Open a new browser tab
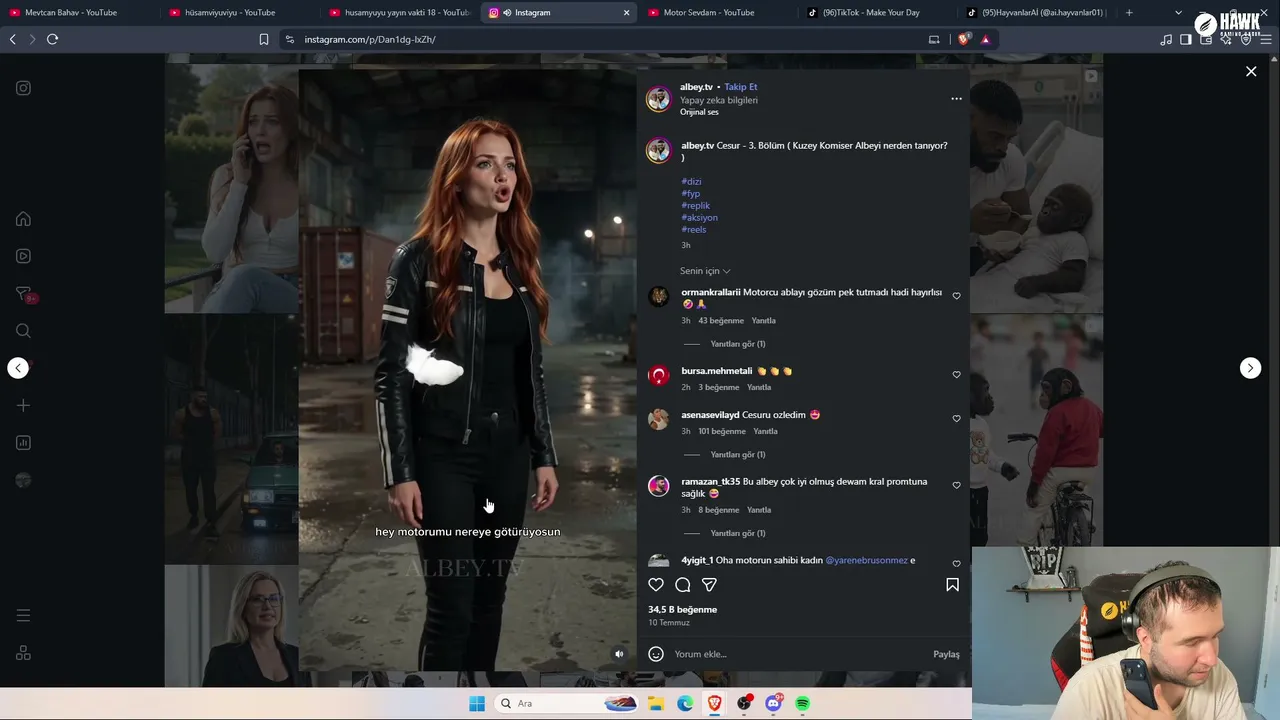1280x720 pixels. click(x=1129, y=13)
